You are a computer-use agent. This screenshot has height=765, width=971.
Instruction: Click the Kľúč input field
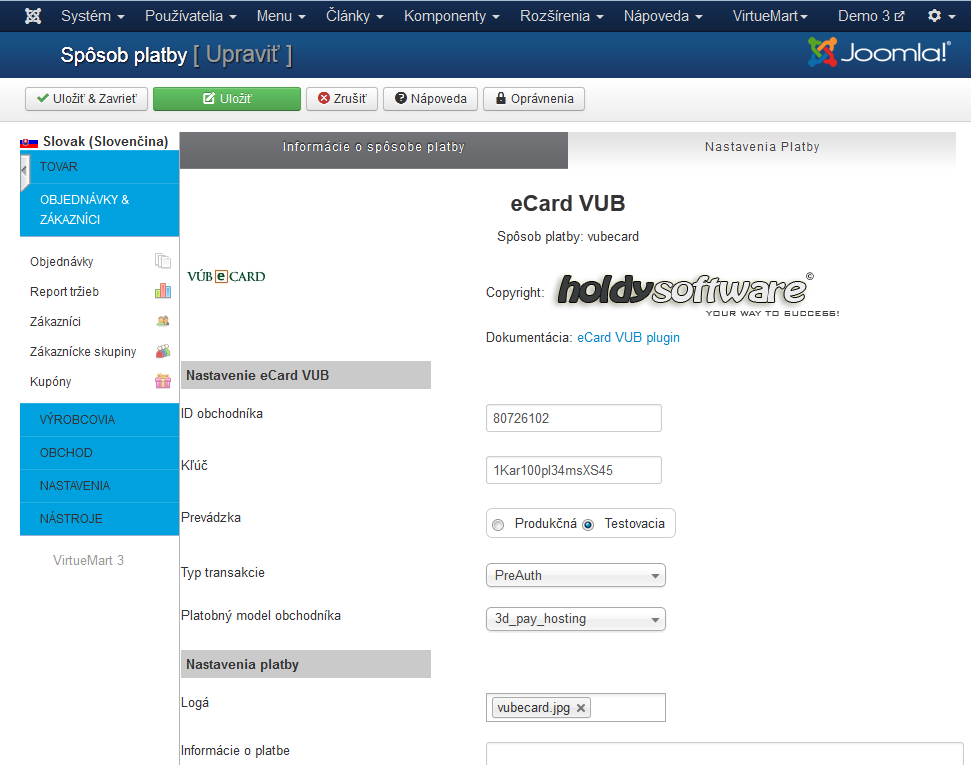[x=573, y=470]
